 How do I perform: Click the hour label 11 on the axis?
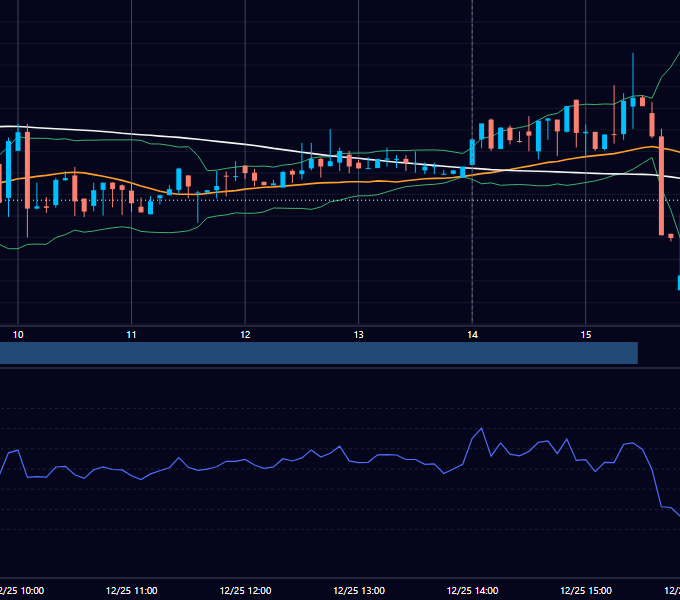coord(131,335)
